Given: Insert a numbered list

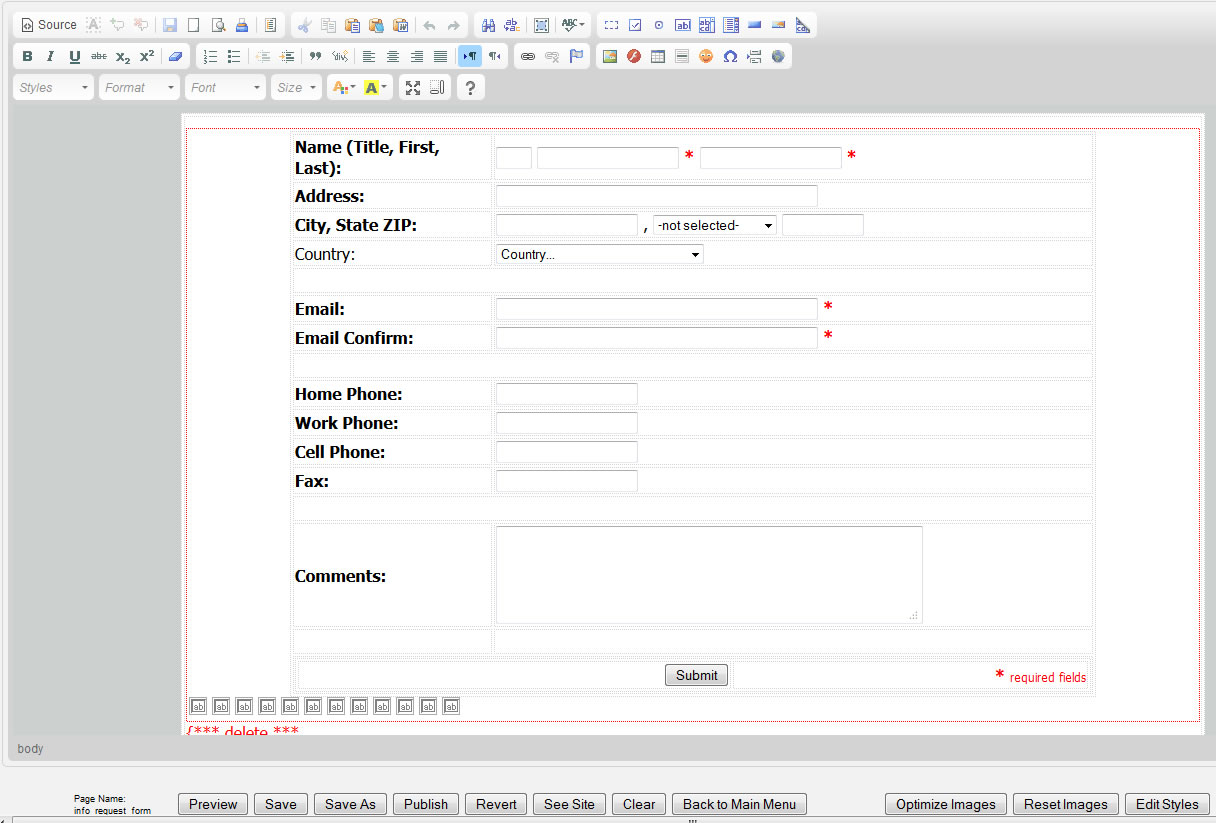Looking at the screenshot, I should coord(210,56).
